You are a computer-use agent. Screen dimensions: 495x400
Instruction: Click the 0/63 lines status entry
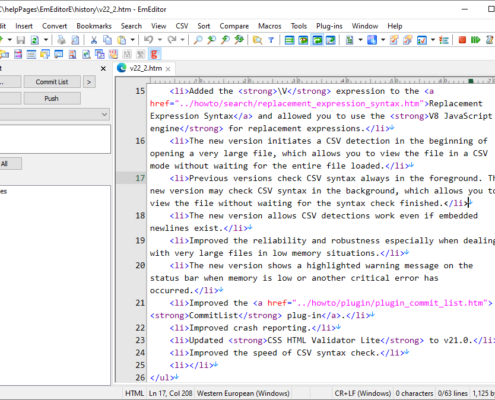point(453,393)
